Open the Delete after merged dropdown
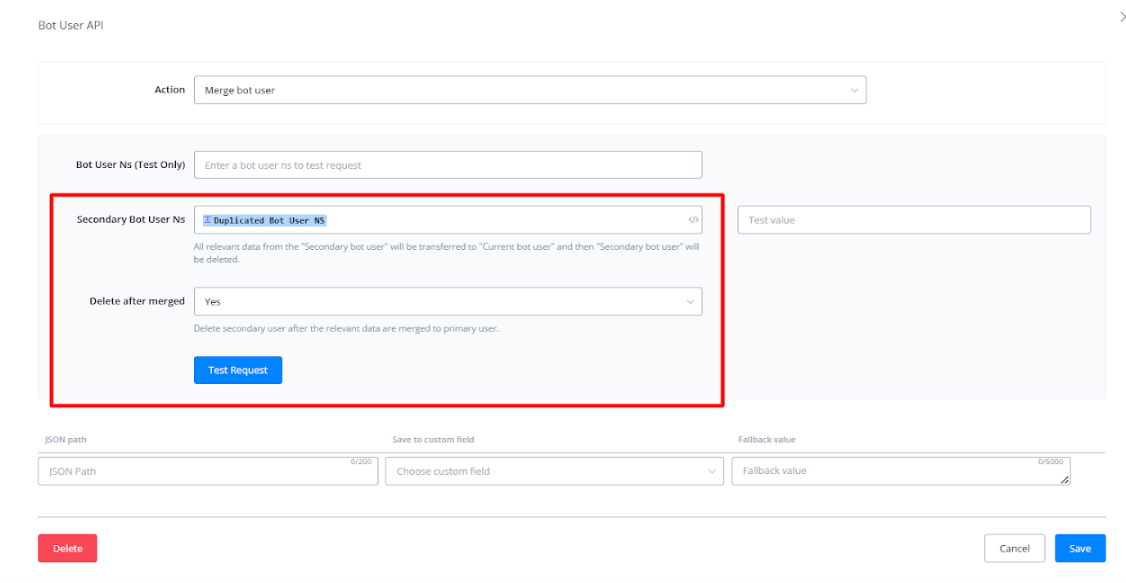1126x583 pixels. click(x=447, y=301)
